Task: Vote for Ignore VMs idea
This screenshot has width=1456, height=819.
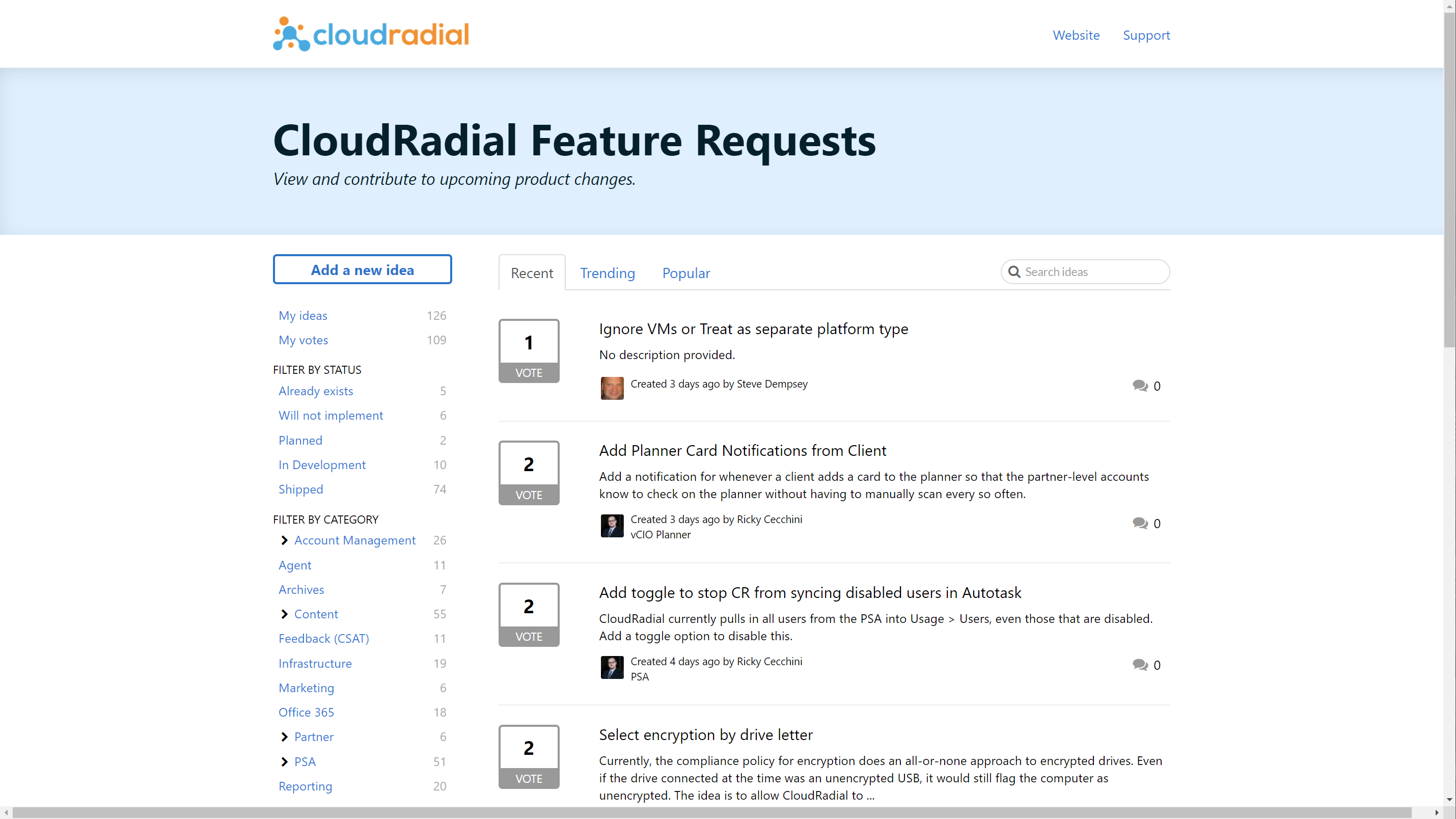Action: 529,351
